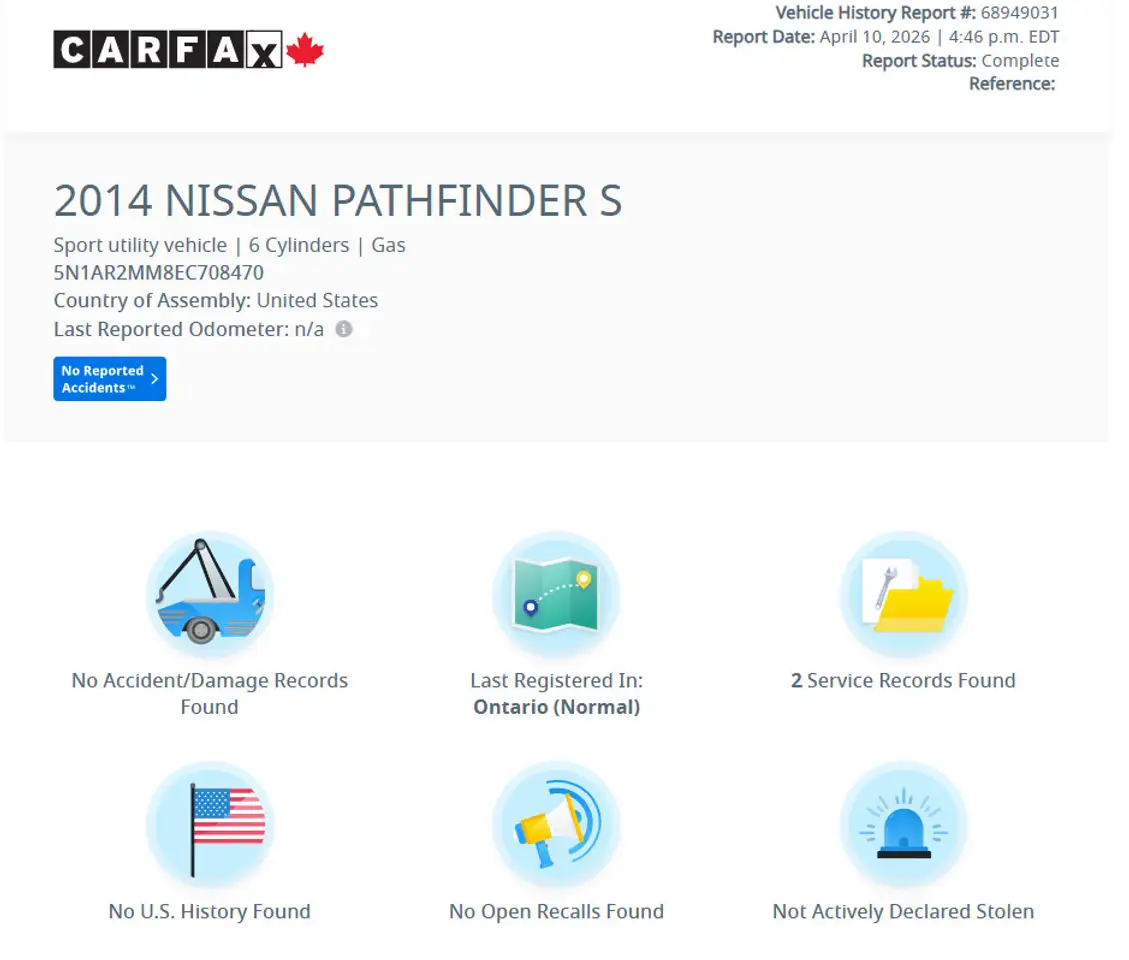Select Not Actively Declared Stolen label

click(904, 911)
